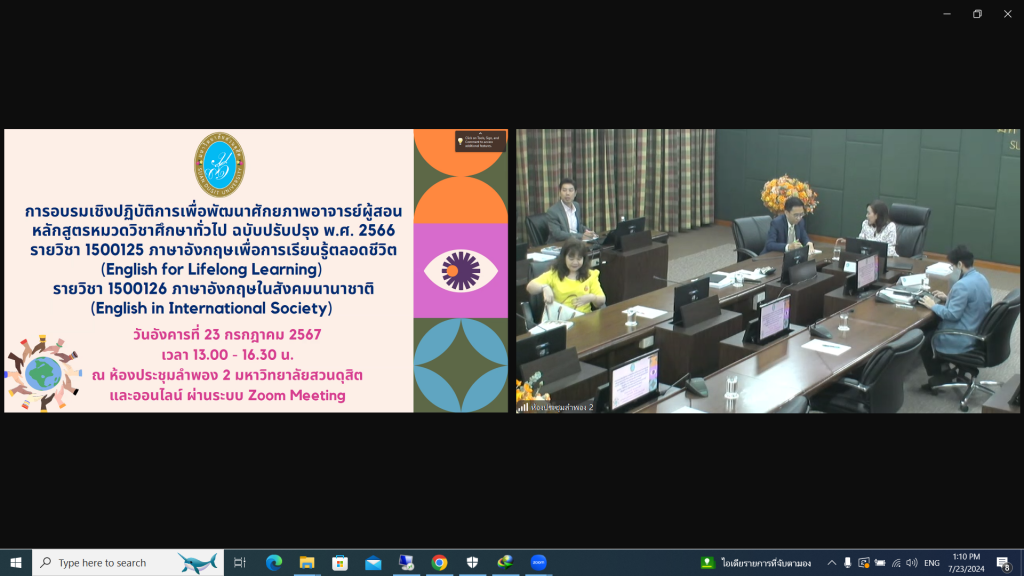Open the Mail app in the taskbar

pyautogui.click(x=373, y=563)
